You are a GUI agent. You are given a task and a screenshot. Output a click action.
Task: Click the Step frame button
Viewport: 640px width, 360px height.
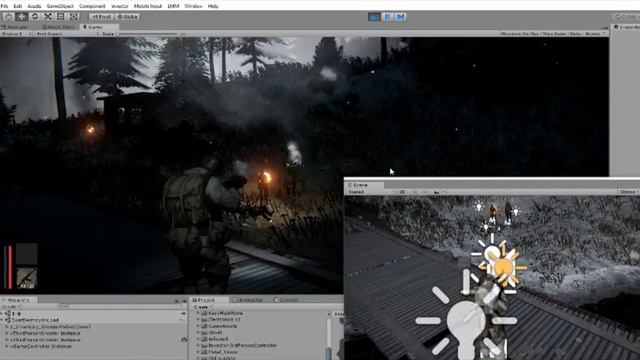pyautogui.click(x=400, y=17)
